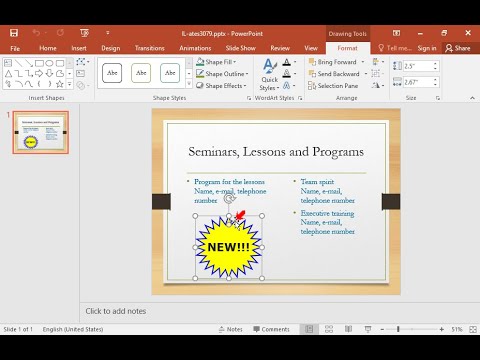Apply the third Abc shape style
Image resolution: width=480 pixels, height=360 pixels.
[170, 73]
